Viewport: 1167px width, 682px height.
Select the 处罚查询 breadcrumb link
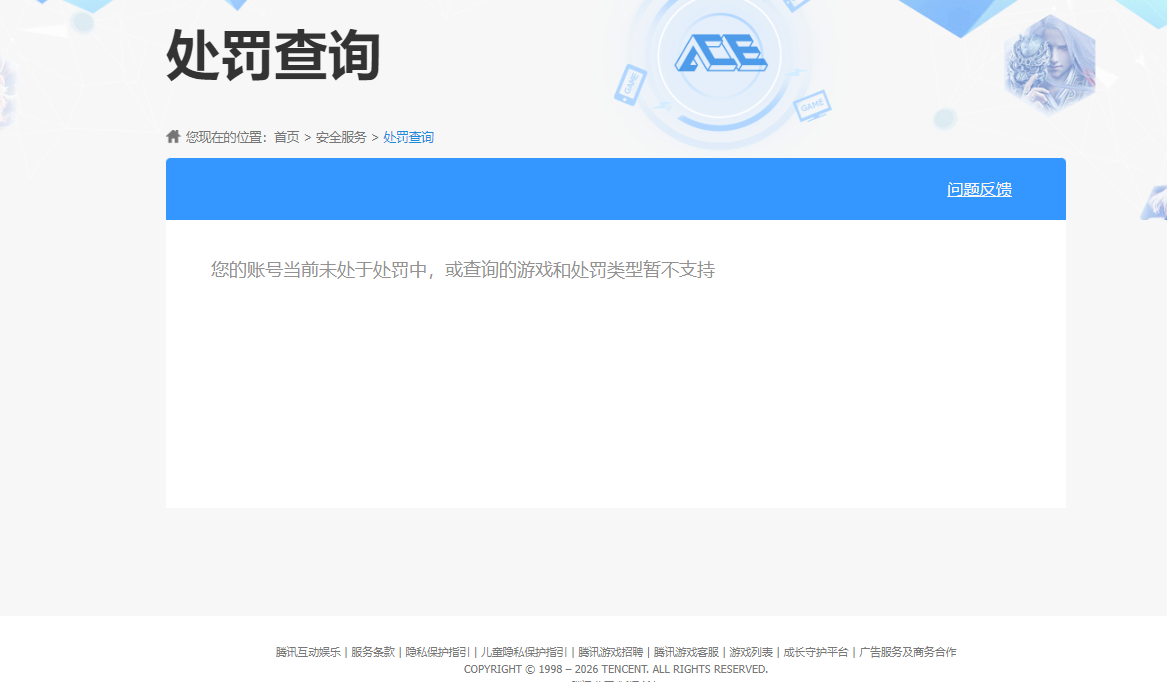(x=409, y=137)
